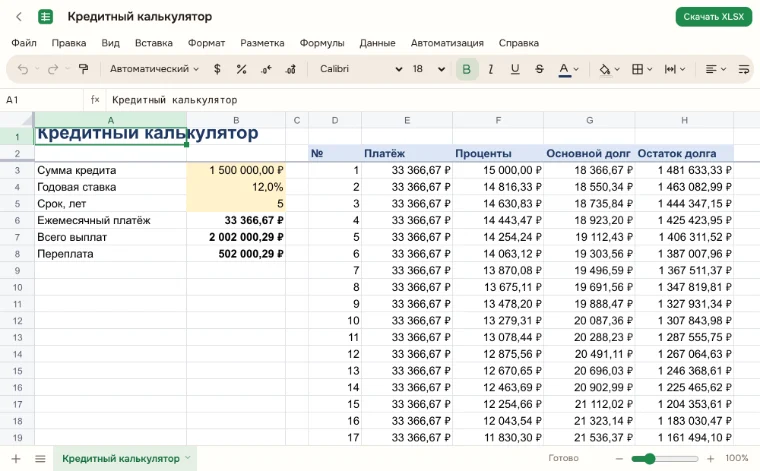Screen dimensions: 760x471
Task: Open the all sheets list icon
Action: click(x=40, y=458)
